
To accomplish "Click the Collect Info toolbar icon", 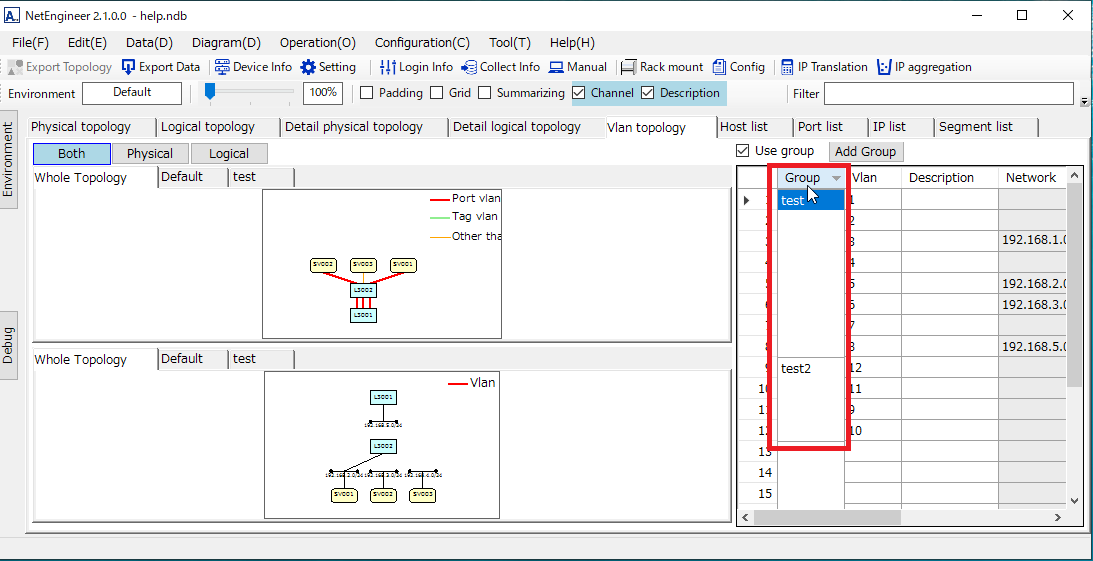I will [x=469, y=67].
